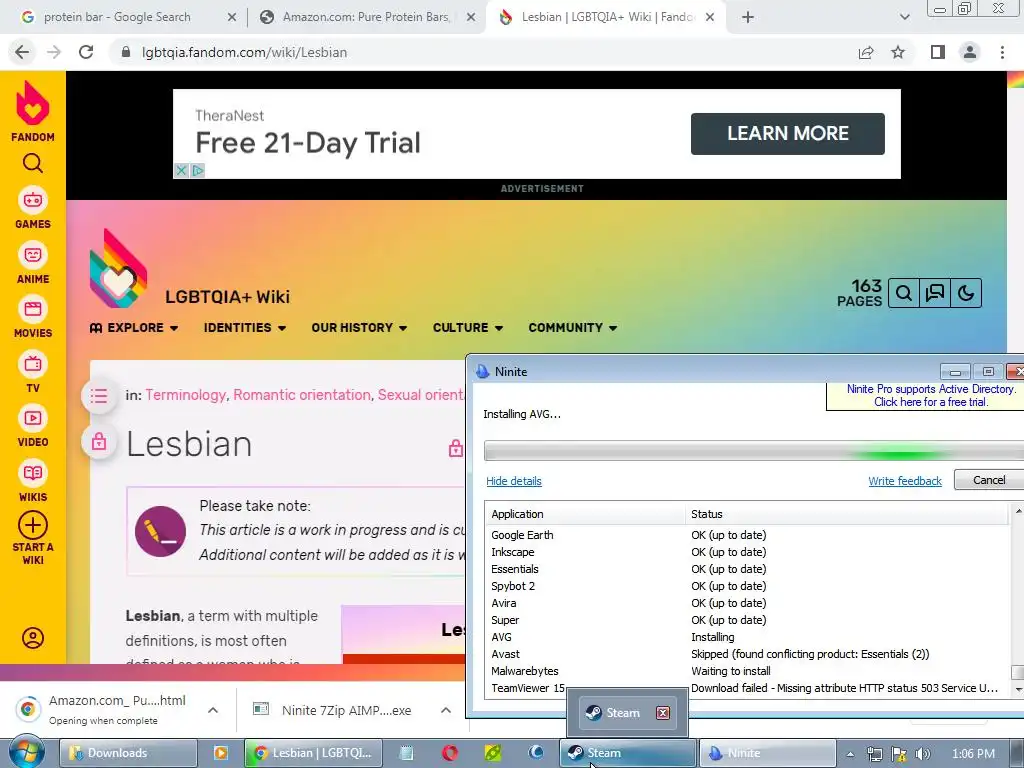Share this page icon in address bar
This screenshot has width=1024, height=768.
pos(866,52)
